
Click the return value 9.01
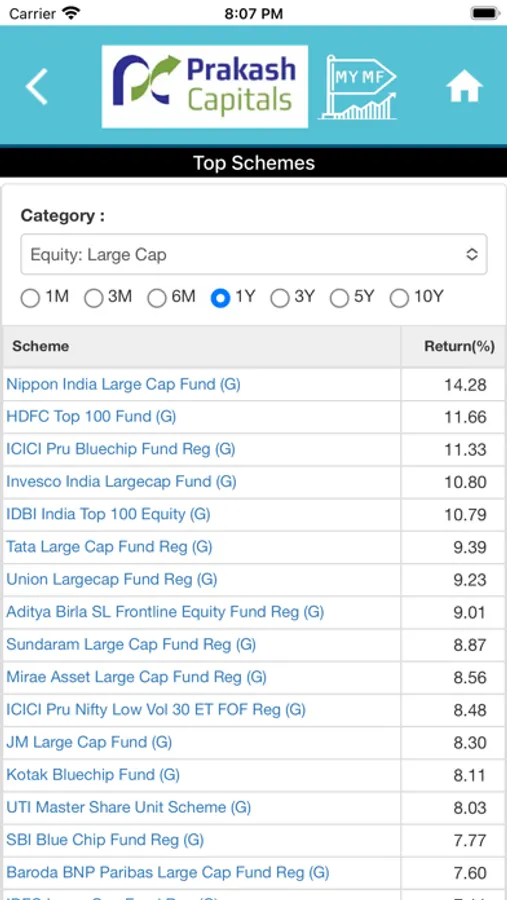(x=470, y=612)
